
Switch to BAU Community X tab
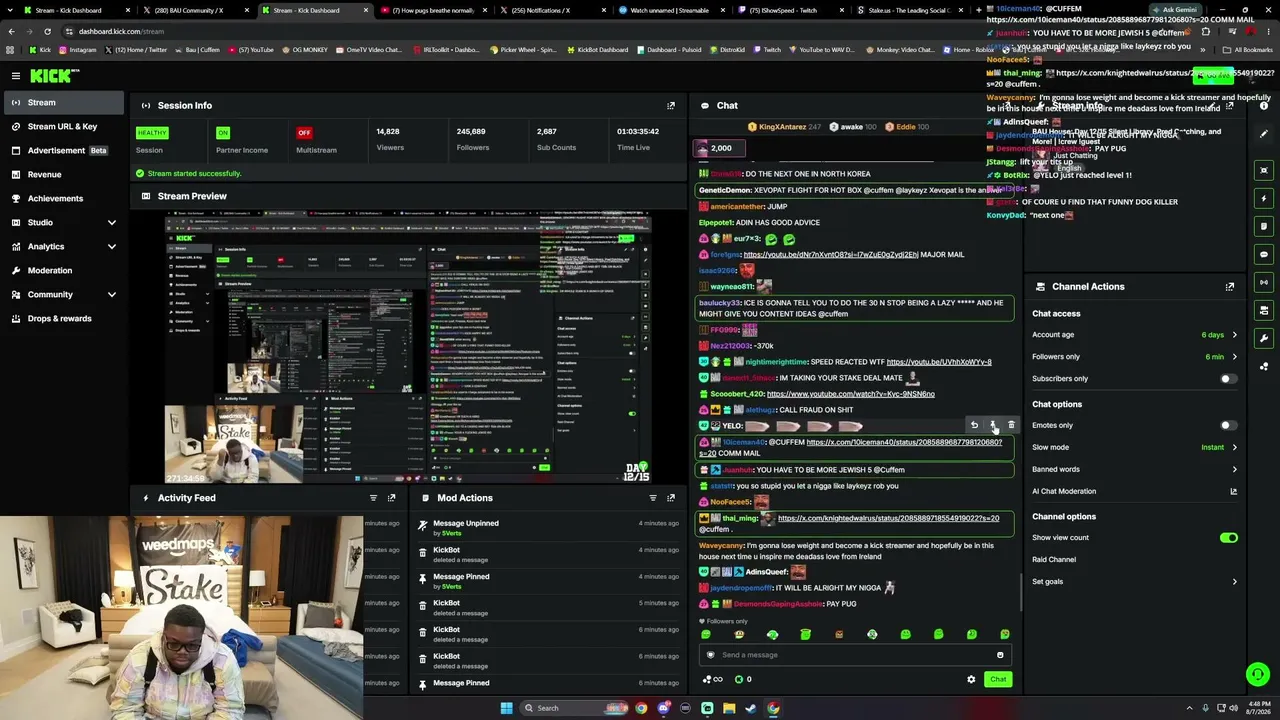[x=195, y=10]
